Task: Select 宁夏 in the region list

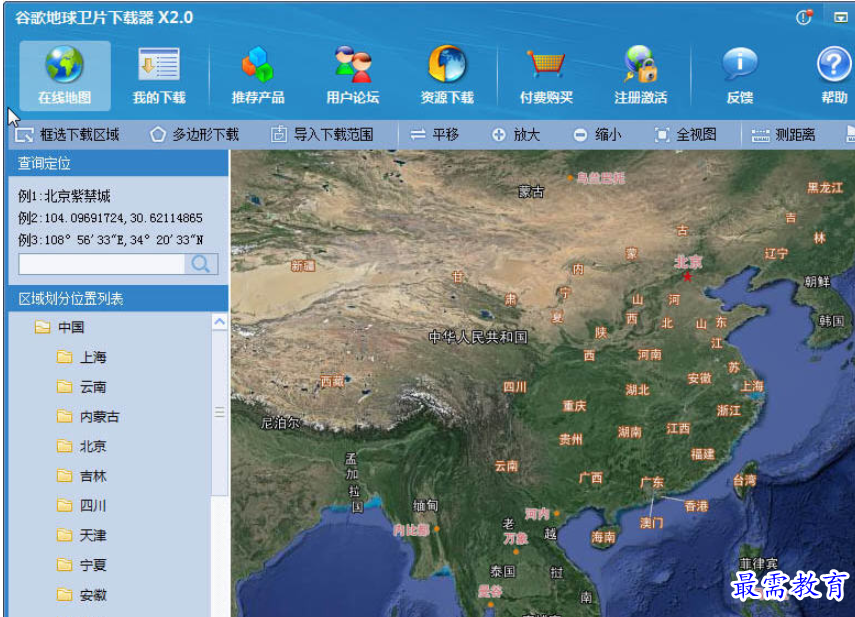Action: tap(93, 565)
